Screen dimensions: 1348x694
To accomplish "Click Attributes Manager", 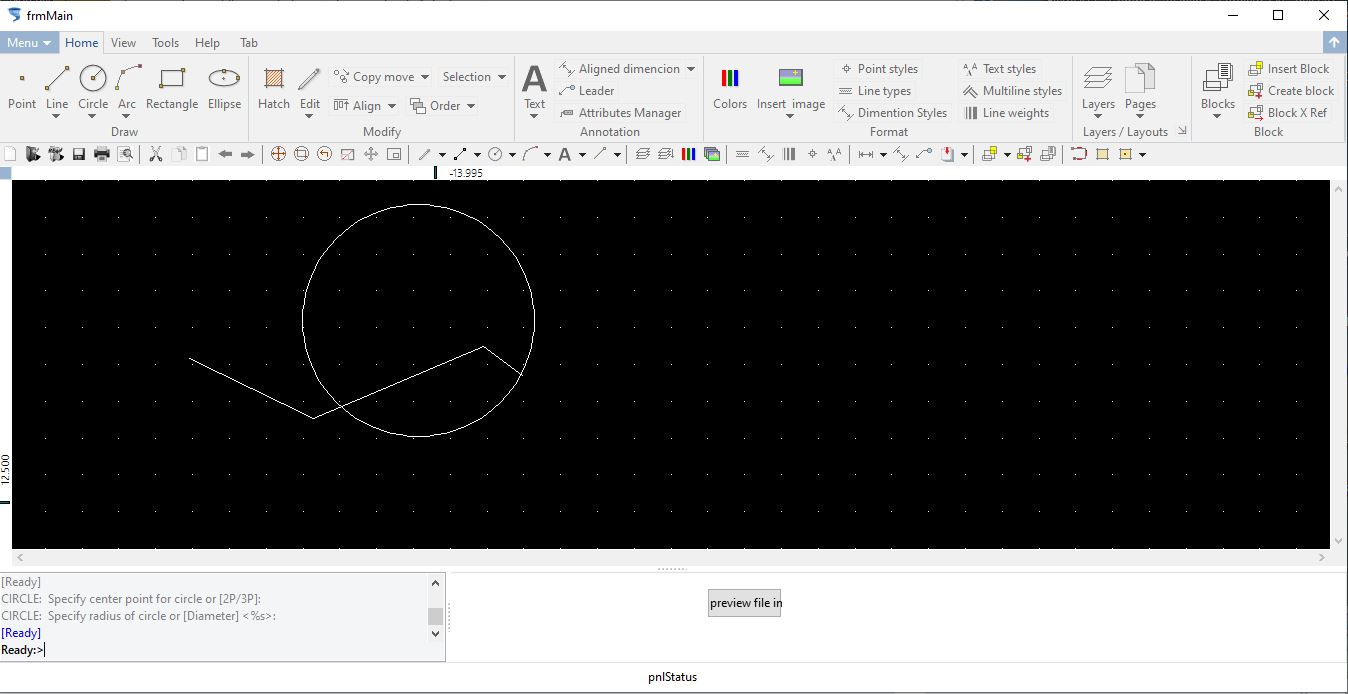I will point(620,112).
